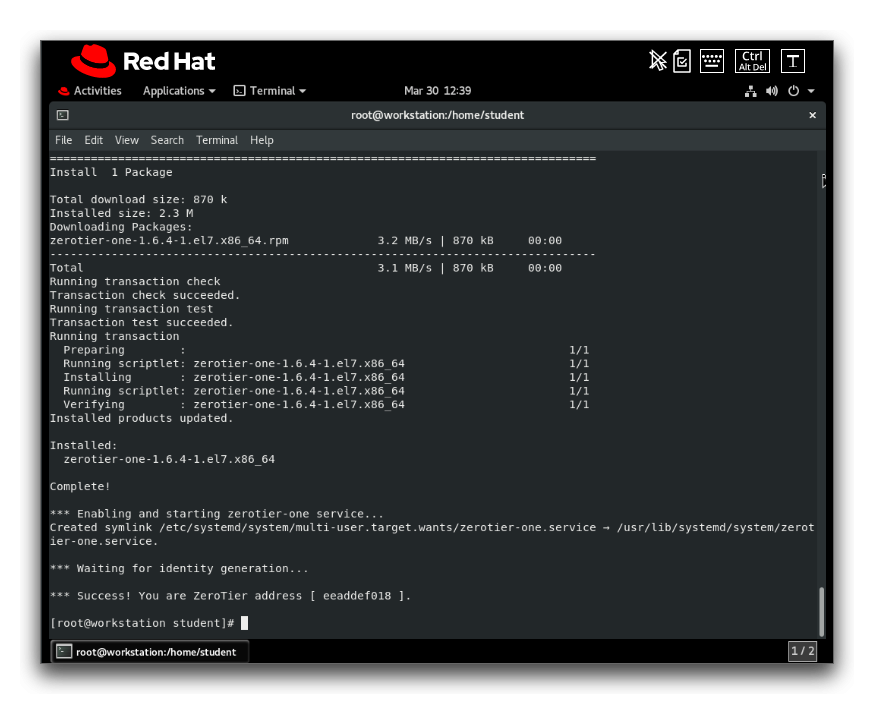Click the terminal window title bar icon
The image size is (874, 704).
pos(62,115)
